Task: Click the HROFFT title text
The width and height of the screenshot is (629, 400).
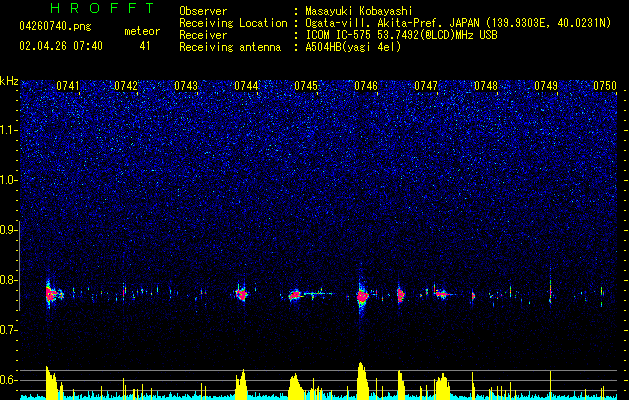Action: 103,8
